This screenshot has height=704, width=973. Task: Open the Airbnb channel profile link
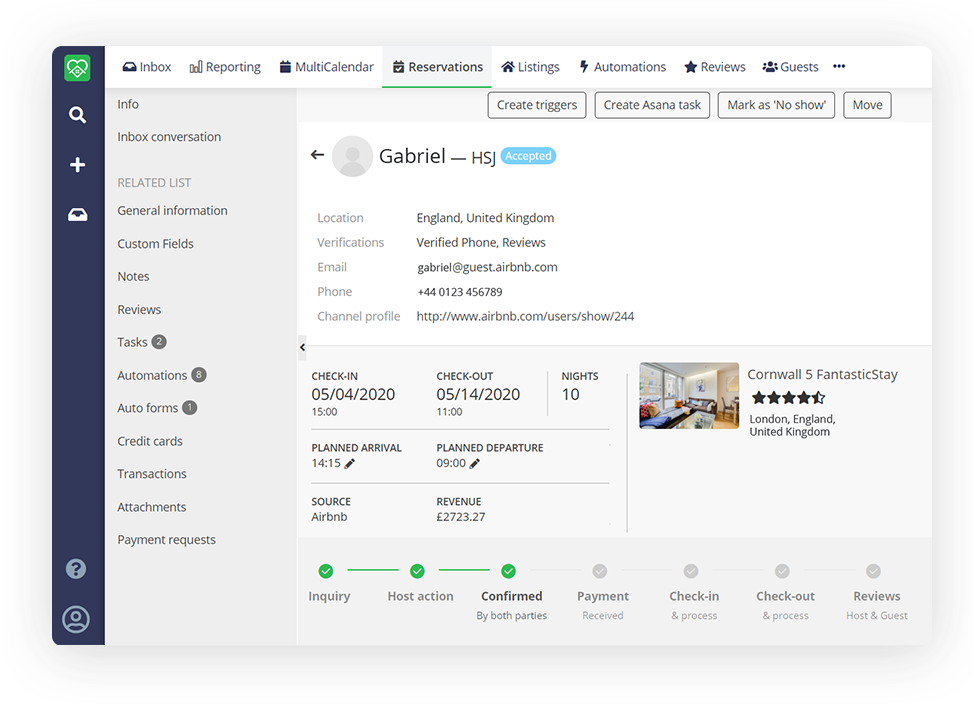pos(525,316)
